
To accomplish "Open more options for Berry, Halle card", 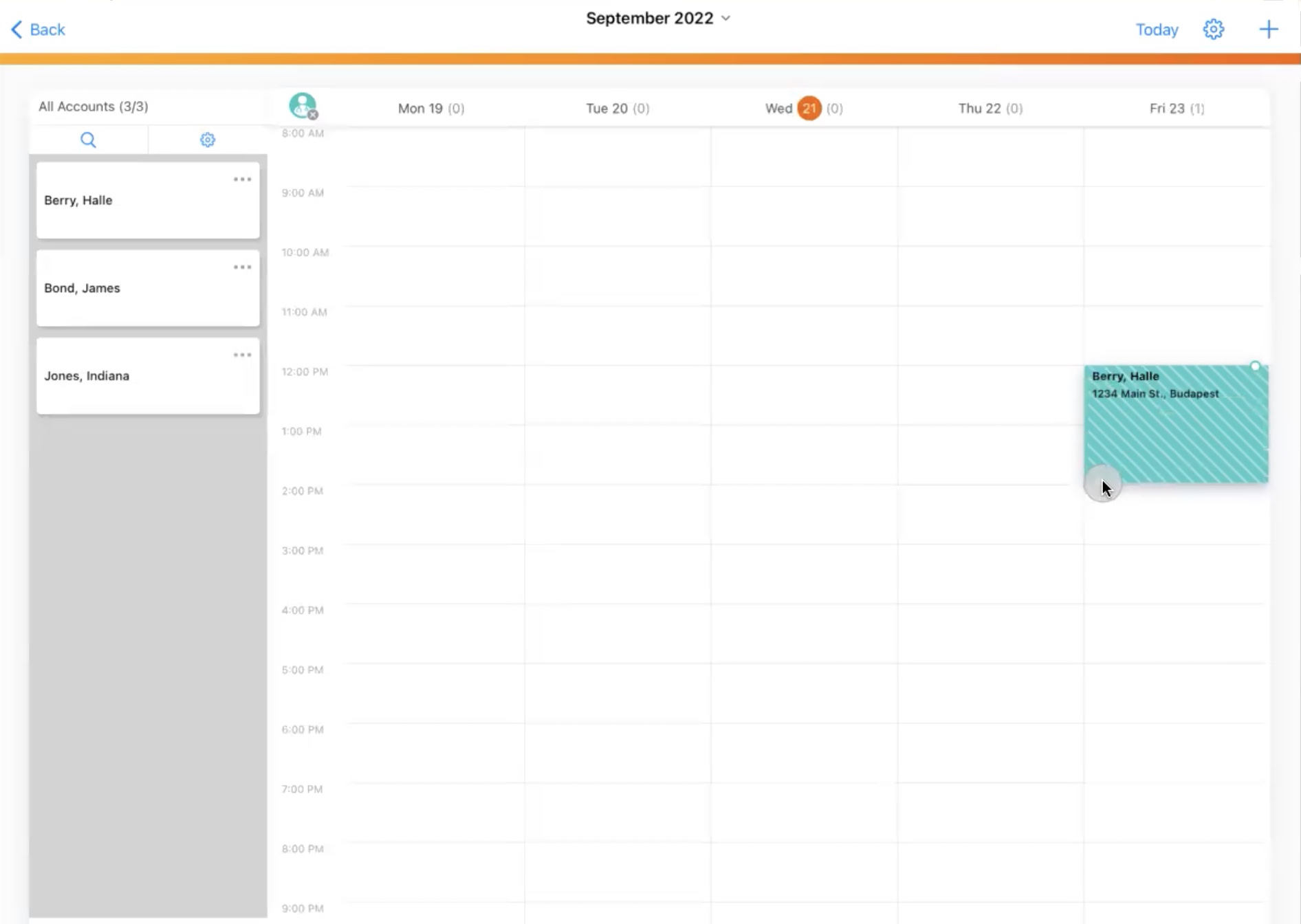I will pos(242,179).
